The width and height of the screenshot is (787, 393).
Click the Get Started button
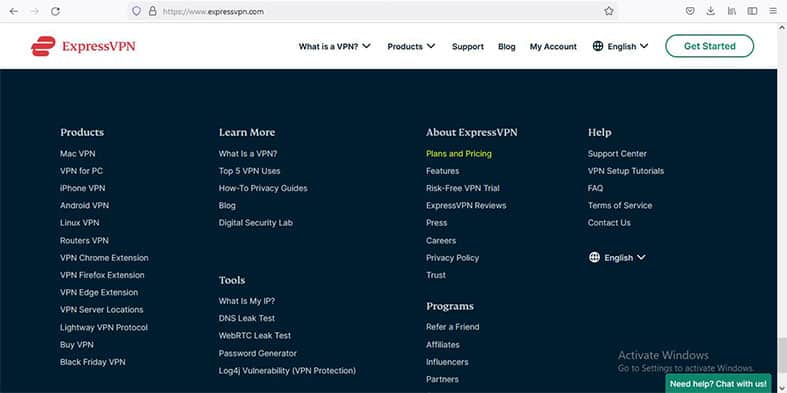(x=709, y=46)
